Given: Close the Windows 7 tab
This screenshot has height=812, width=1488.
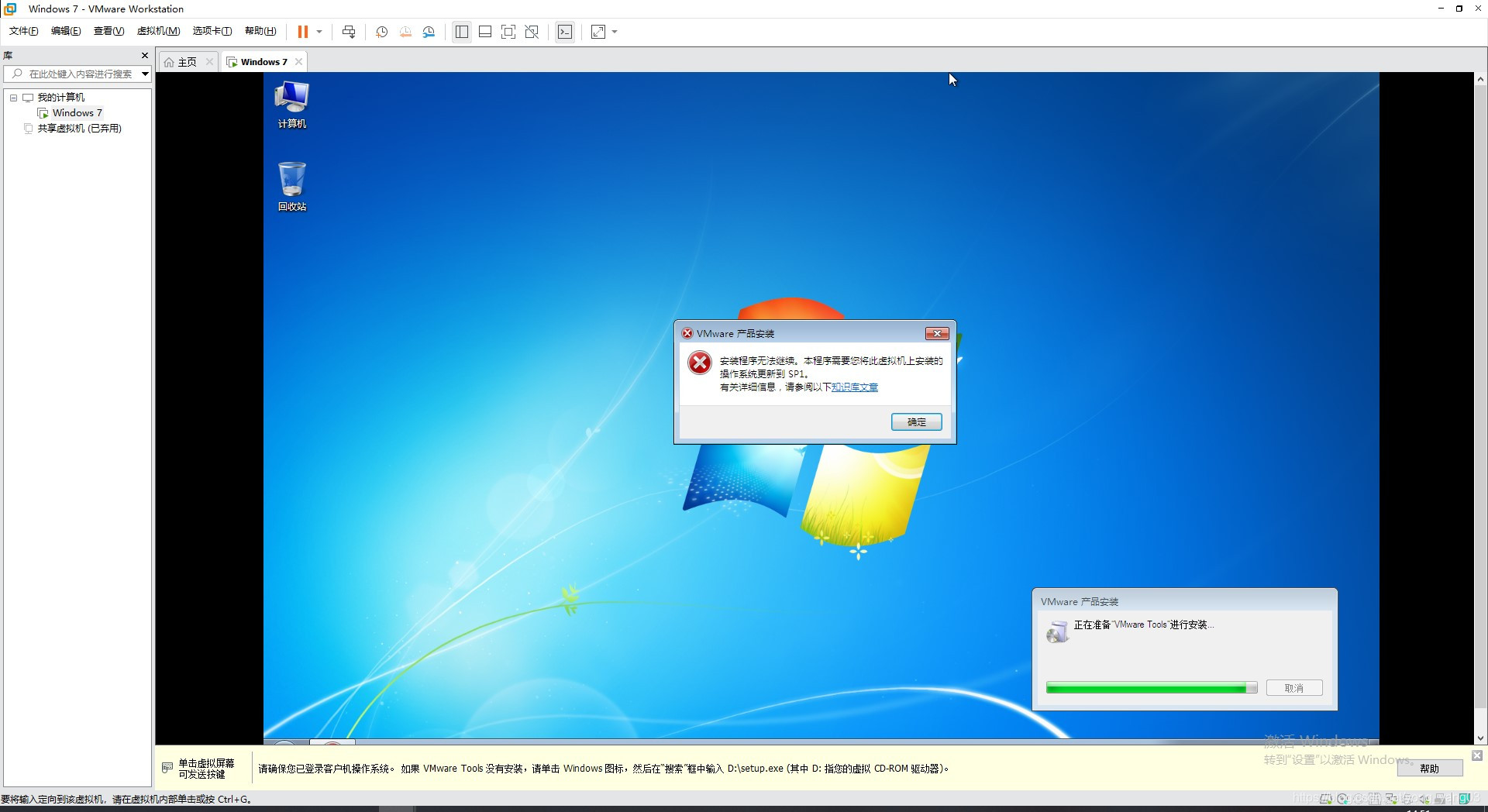Looking at the screenshot, I should (x=298, y=62).
